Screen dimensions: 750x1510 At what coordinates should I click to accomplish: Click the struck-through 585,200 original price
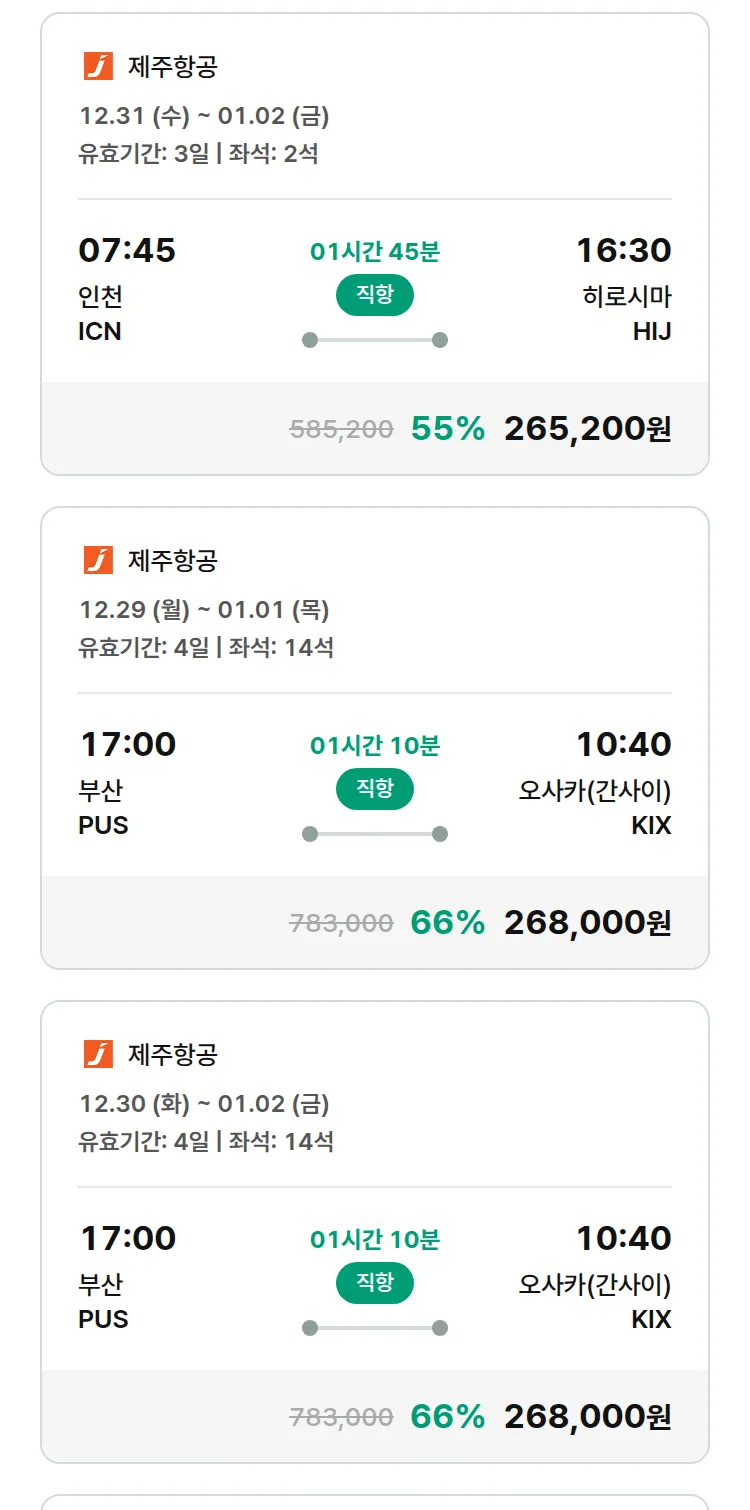(x=341, y=429)
